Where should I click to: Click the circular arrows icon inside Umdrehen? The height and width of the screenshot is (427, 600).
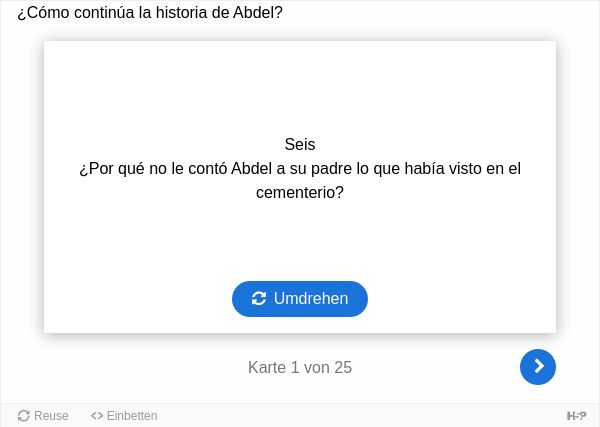click(259, 299)
